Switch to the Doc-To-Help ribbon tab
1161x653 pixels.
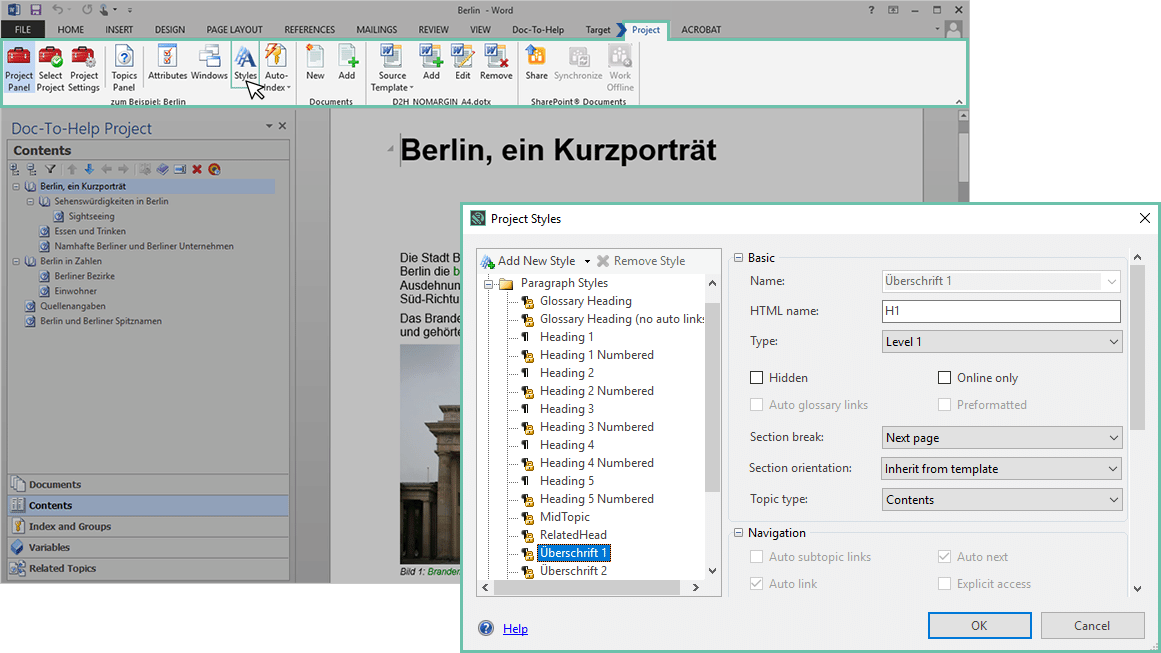pos(538,30)
